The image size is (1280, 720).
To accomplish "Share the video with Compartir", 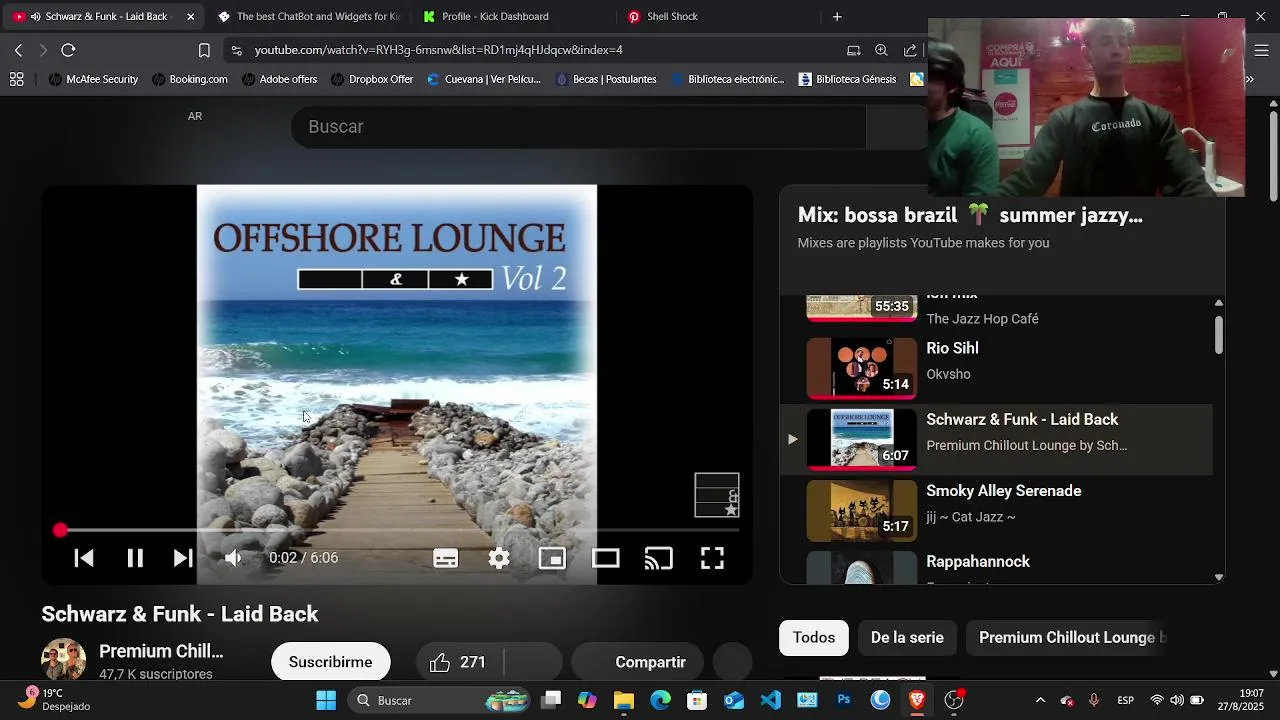I will [x=636, y=662].
